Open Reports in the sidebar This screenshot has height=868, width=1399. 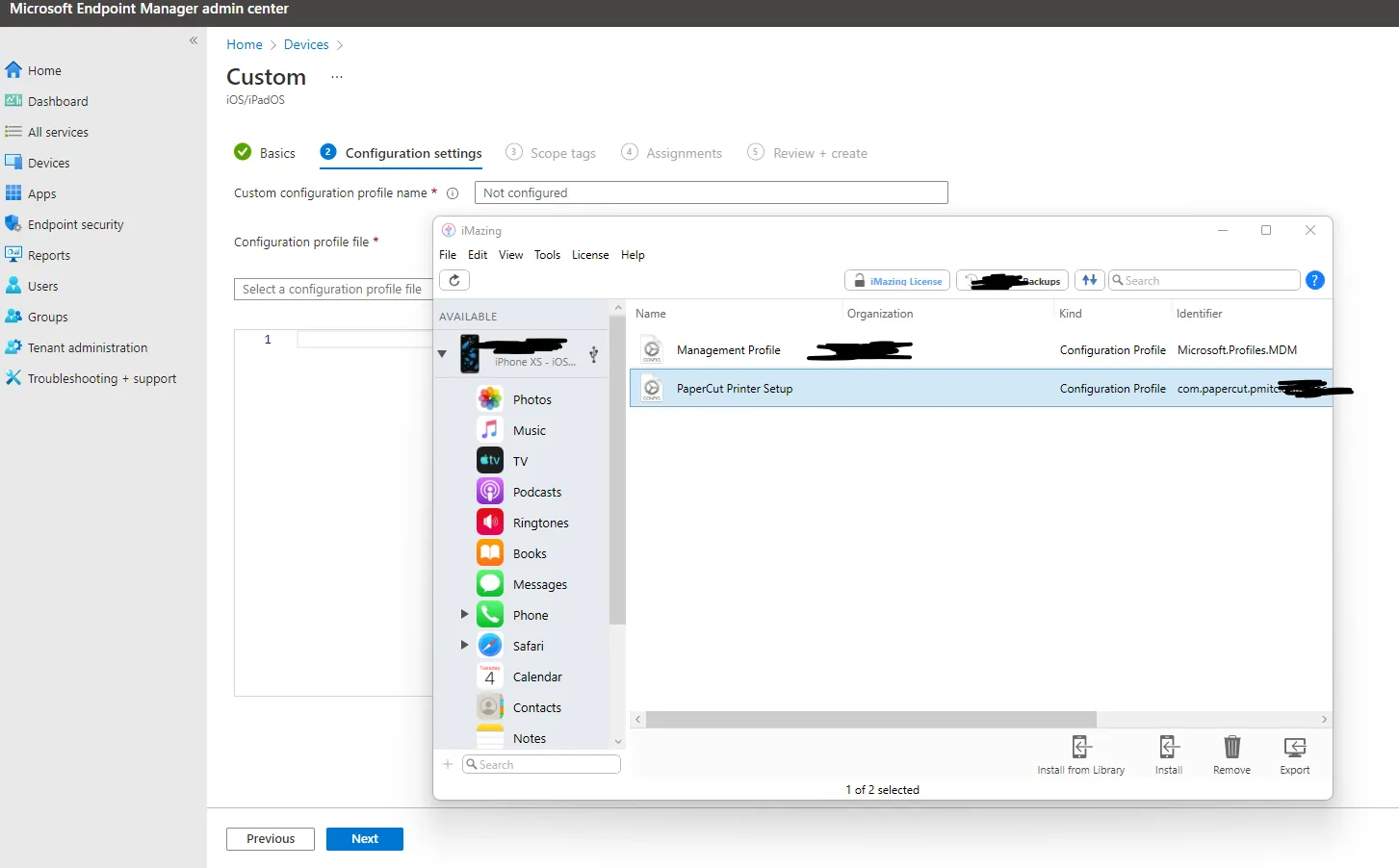pos(39,255)
